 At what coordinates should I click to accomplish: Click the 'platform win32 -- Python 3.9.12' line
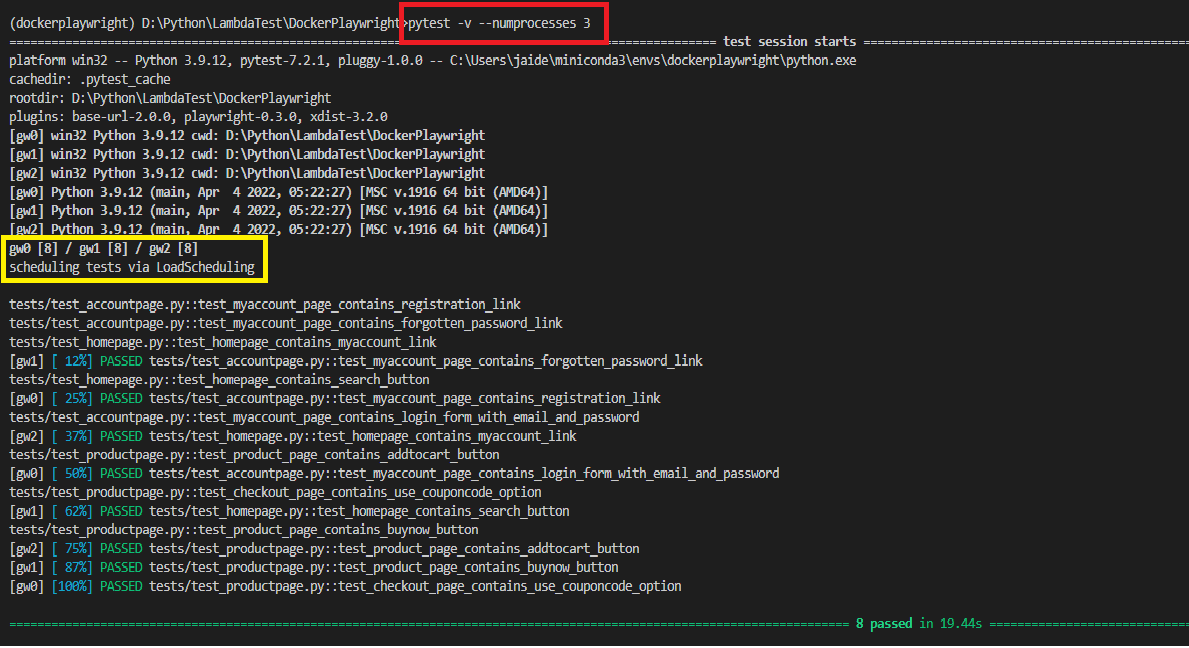(432, 61)
